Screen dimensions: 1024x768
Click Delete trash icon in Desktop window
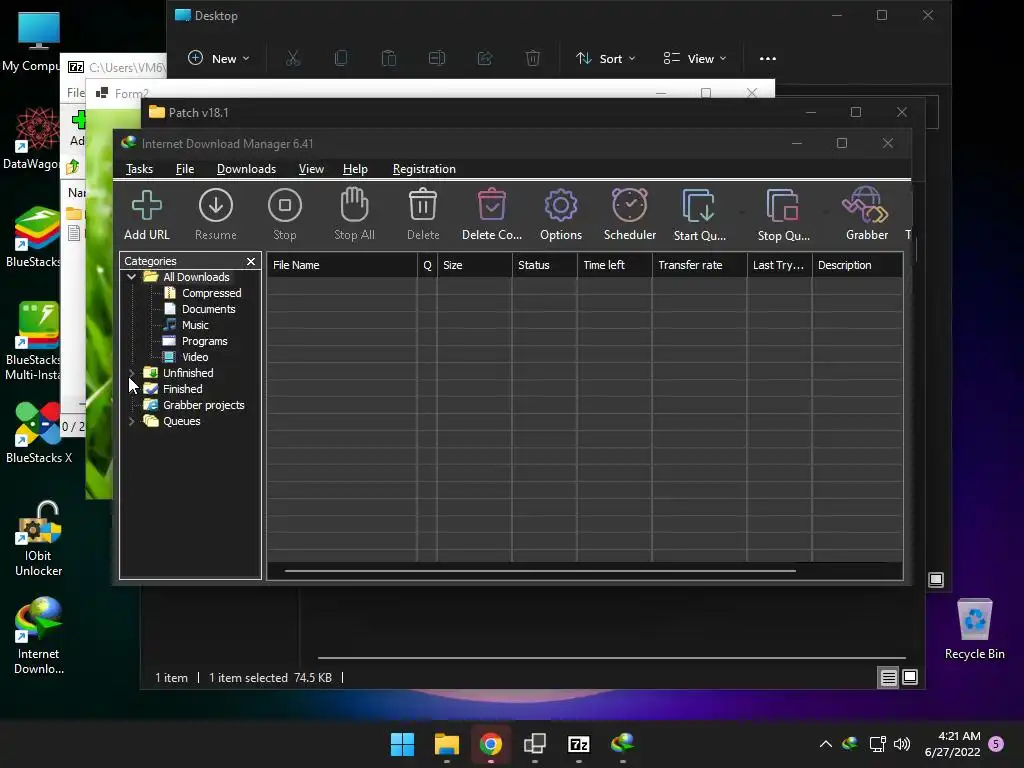tap(533, 59)
